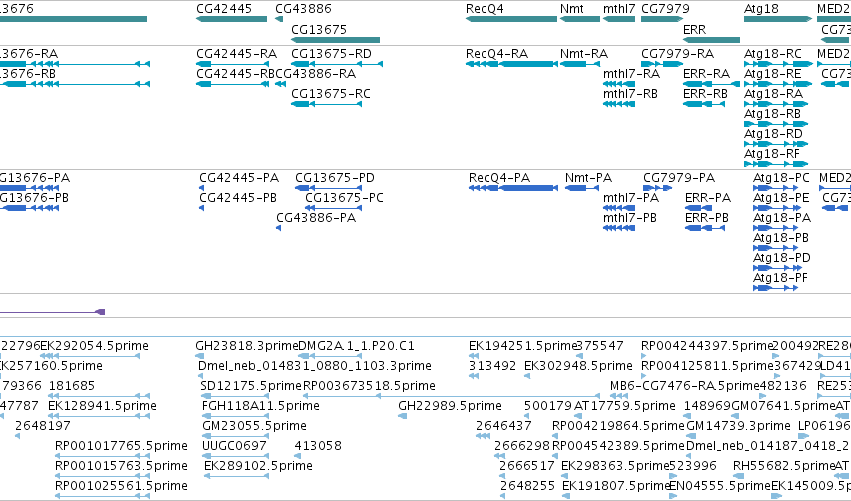The height and width of the screenshot is (501, 851).
Task: Select the CG43886 gene label
Action: (x=303, y=9)
